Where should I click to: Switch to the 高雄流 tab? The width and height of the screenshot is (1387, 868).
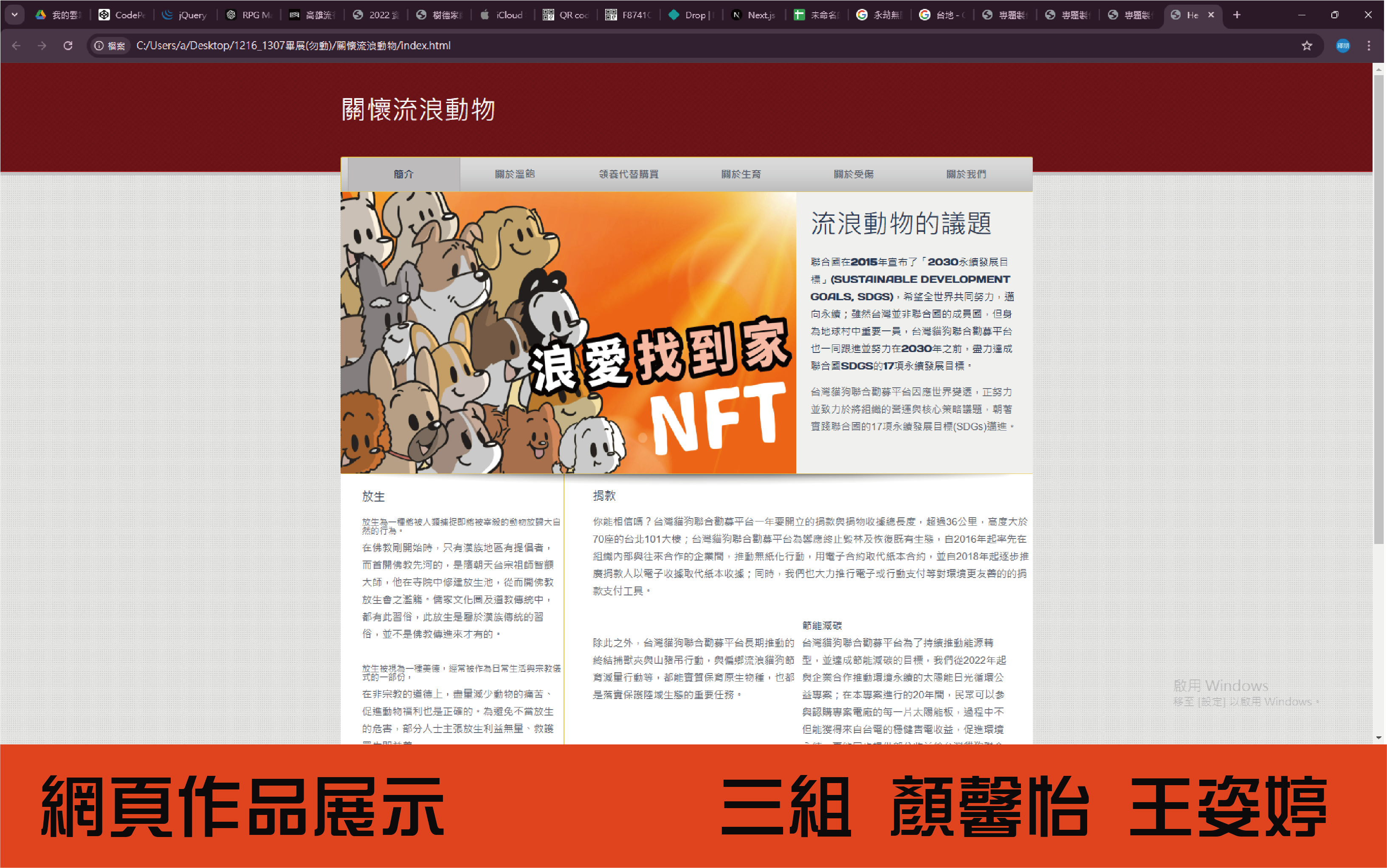click(312, 15)
